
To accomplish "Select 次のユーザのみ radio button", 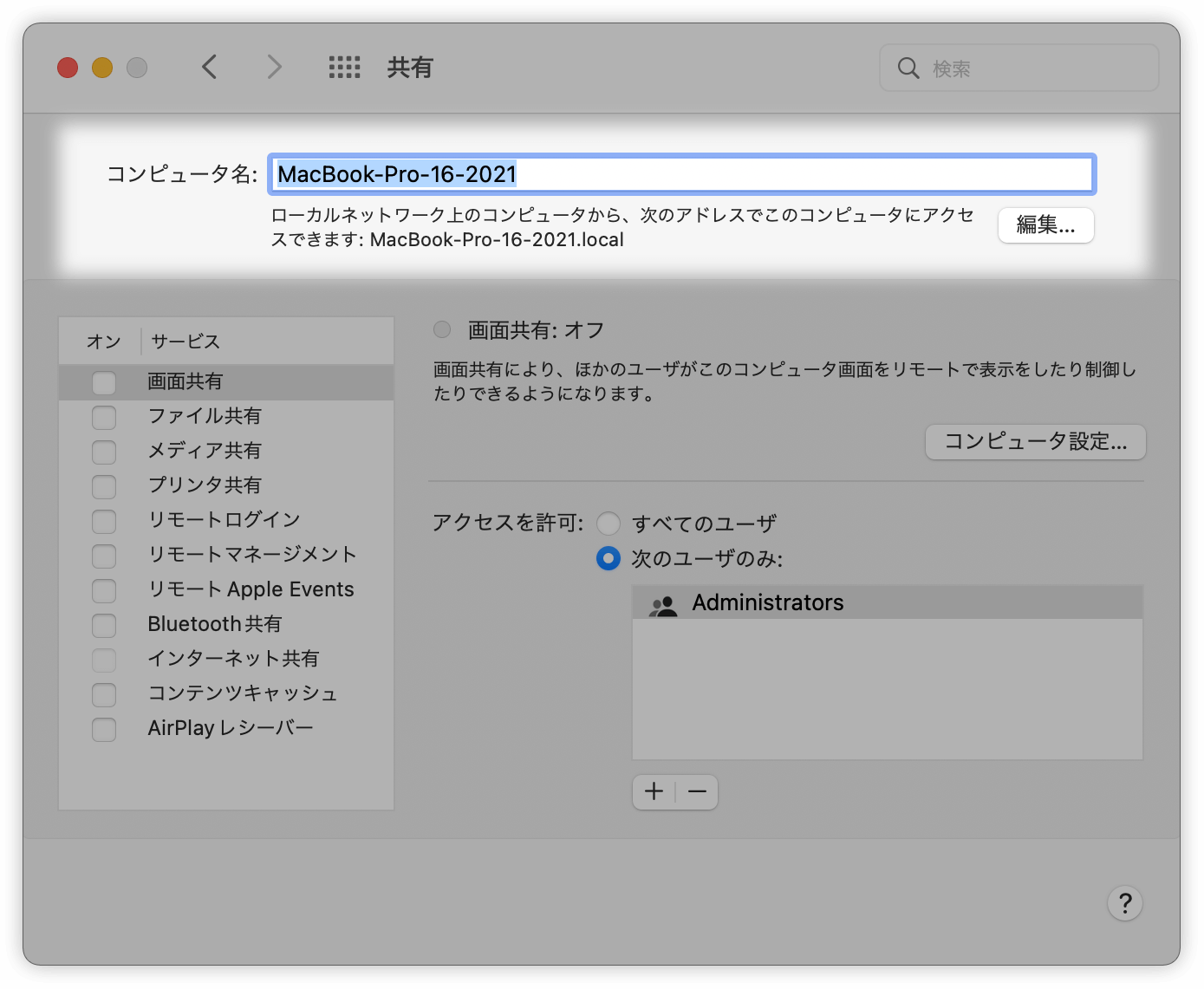I will [609, 558].
